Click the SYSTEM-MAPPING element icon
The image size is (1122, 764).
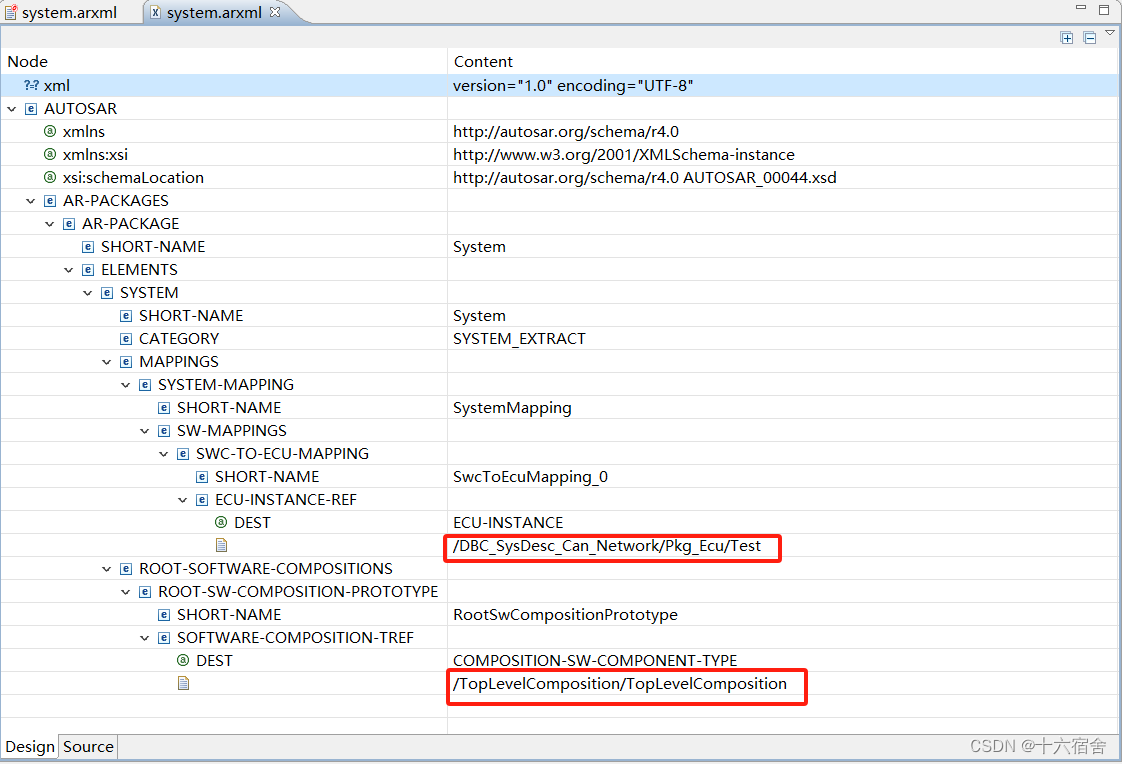click(x=145, y=385)
